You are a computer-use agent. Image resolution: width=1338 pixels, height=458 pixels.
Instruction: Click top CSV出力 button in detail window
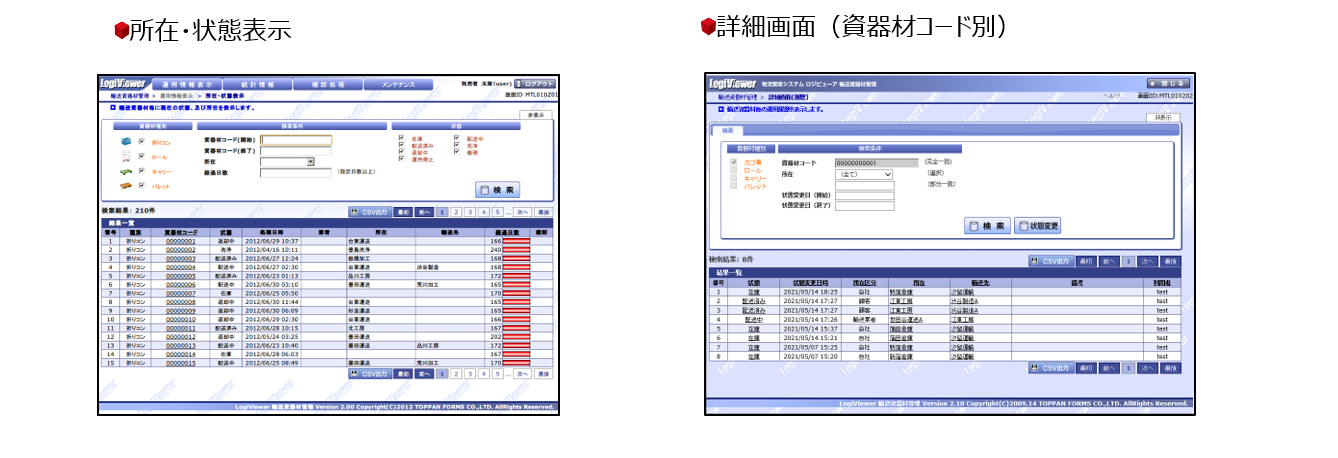pyautogui.click(x=1050, y=261)
